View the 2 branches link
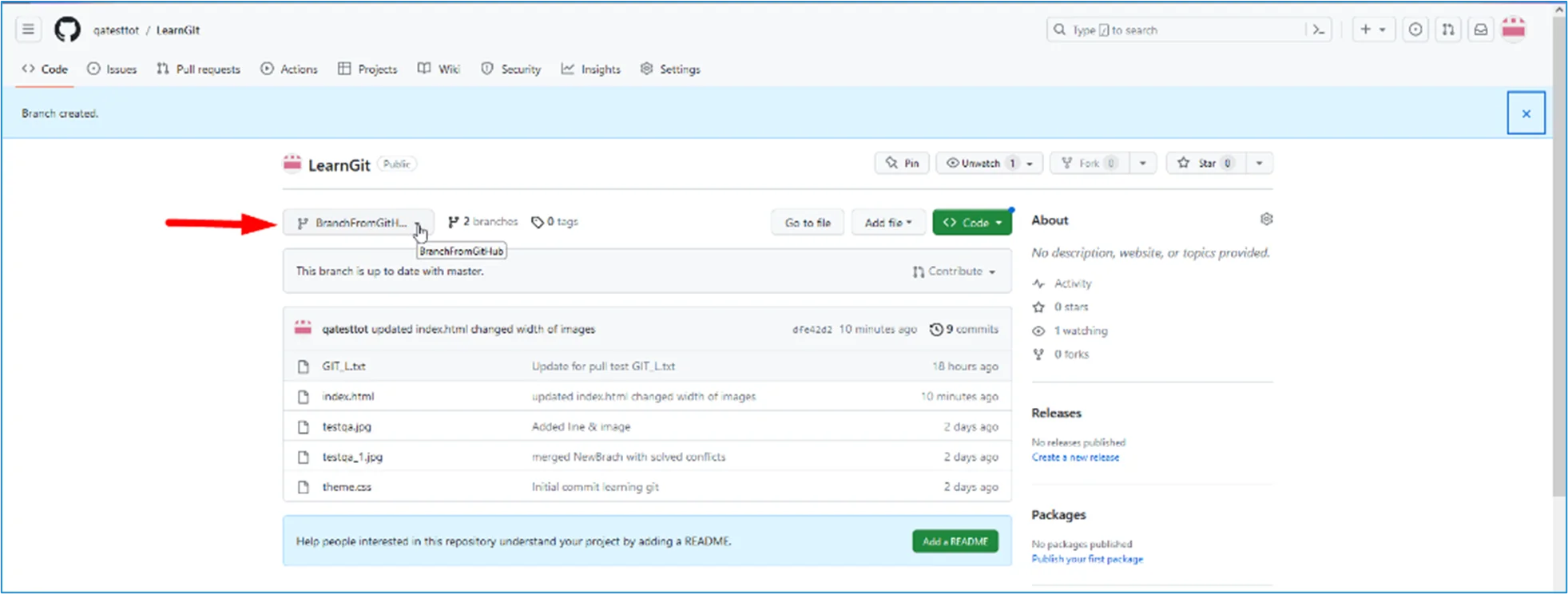The width and height of the screenshot is (1568, 594). (x=483, y=222)
